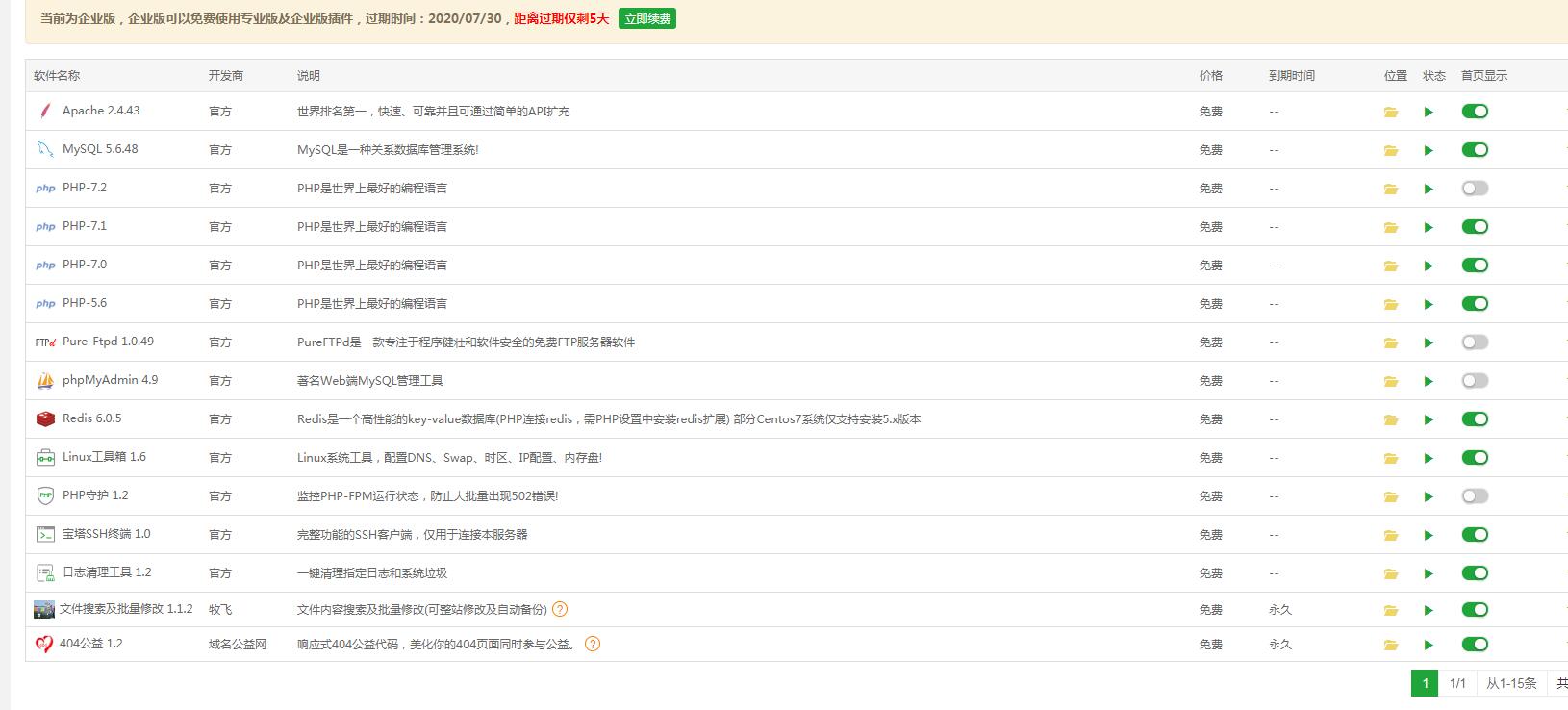
Task: Click the 立即续费 renew button
Action: point(646,18)
